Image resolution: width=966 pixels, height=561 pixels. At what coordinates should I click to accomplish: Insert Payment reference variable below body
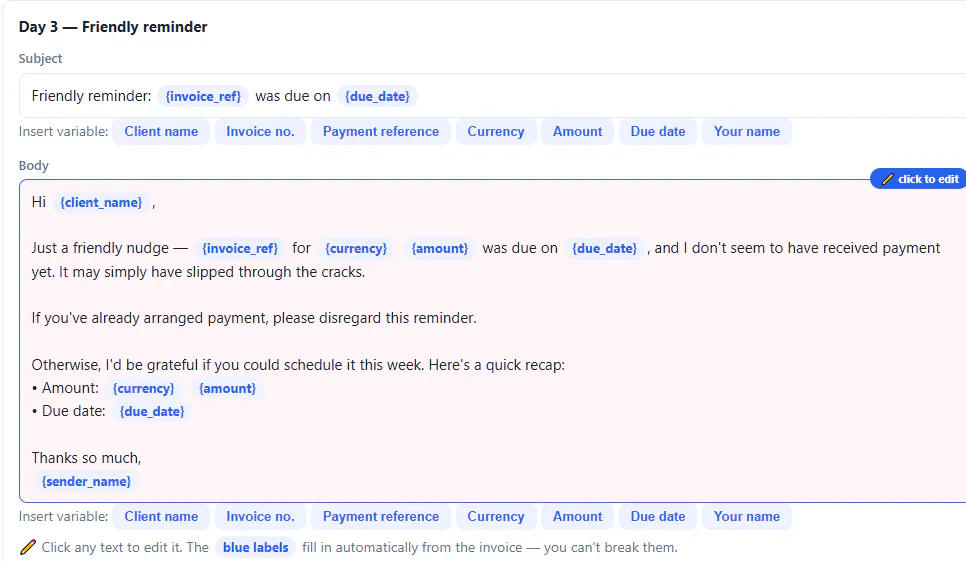coord(381,517)
